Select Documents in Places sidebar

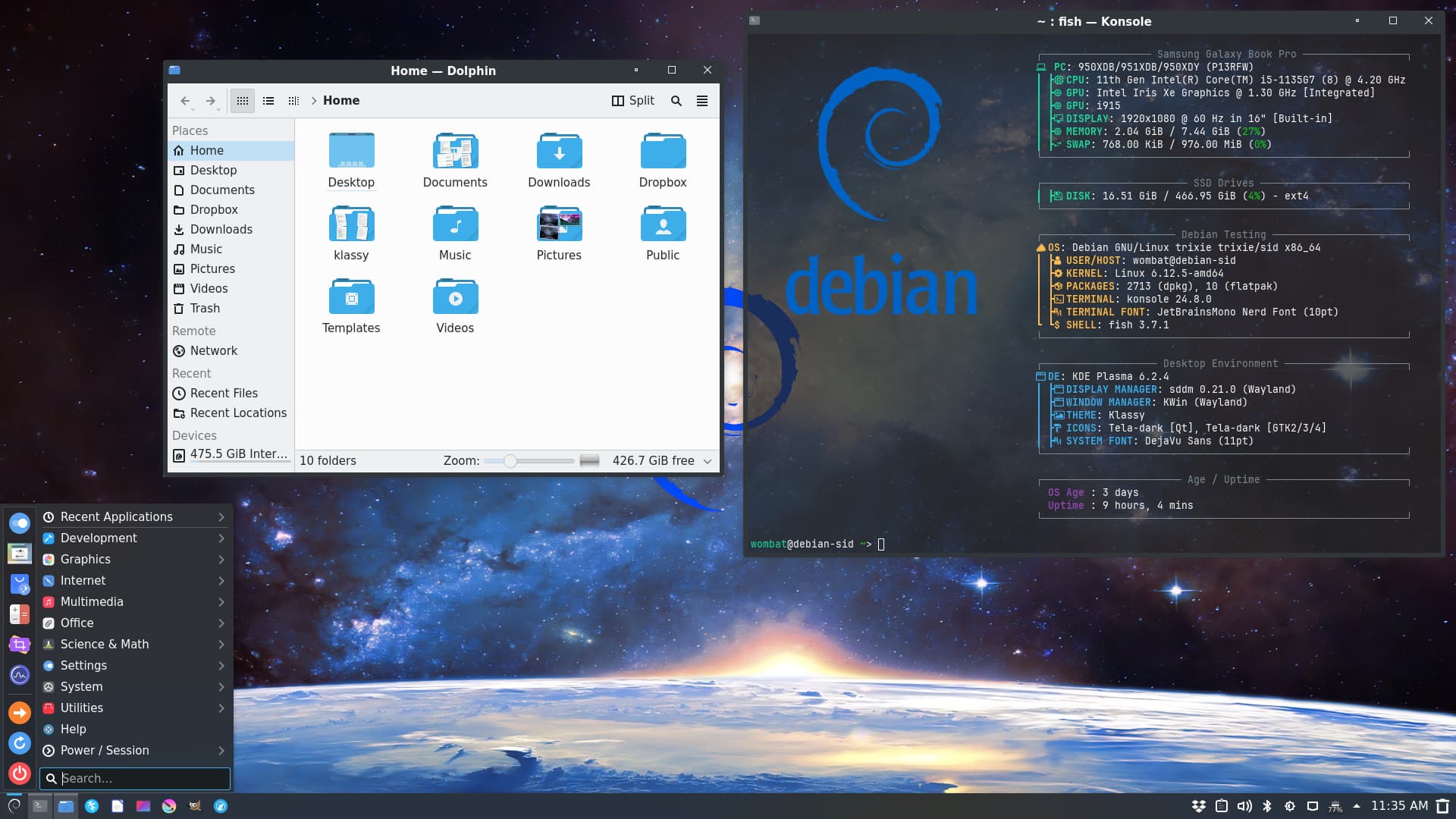231,190
